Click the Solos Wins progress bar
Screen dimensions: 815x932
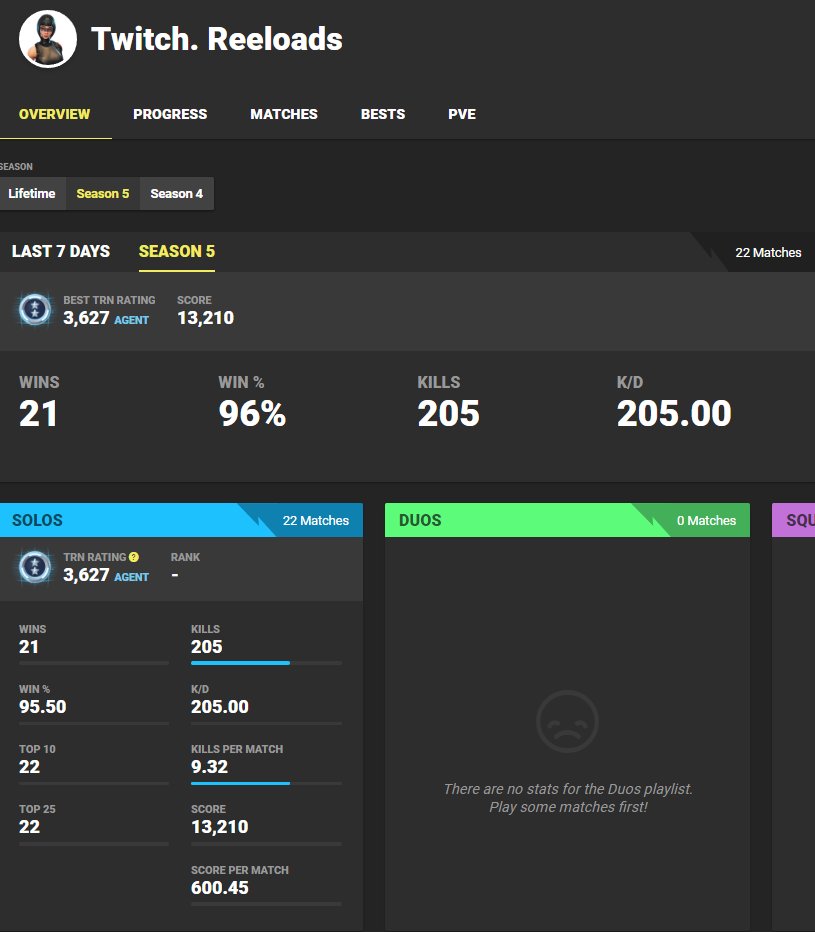click(94, 663)
